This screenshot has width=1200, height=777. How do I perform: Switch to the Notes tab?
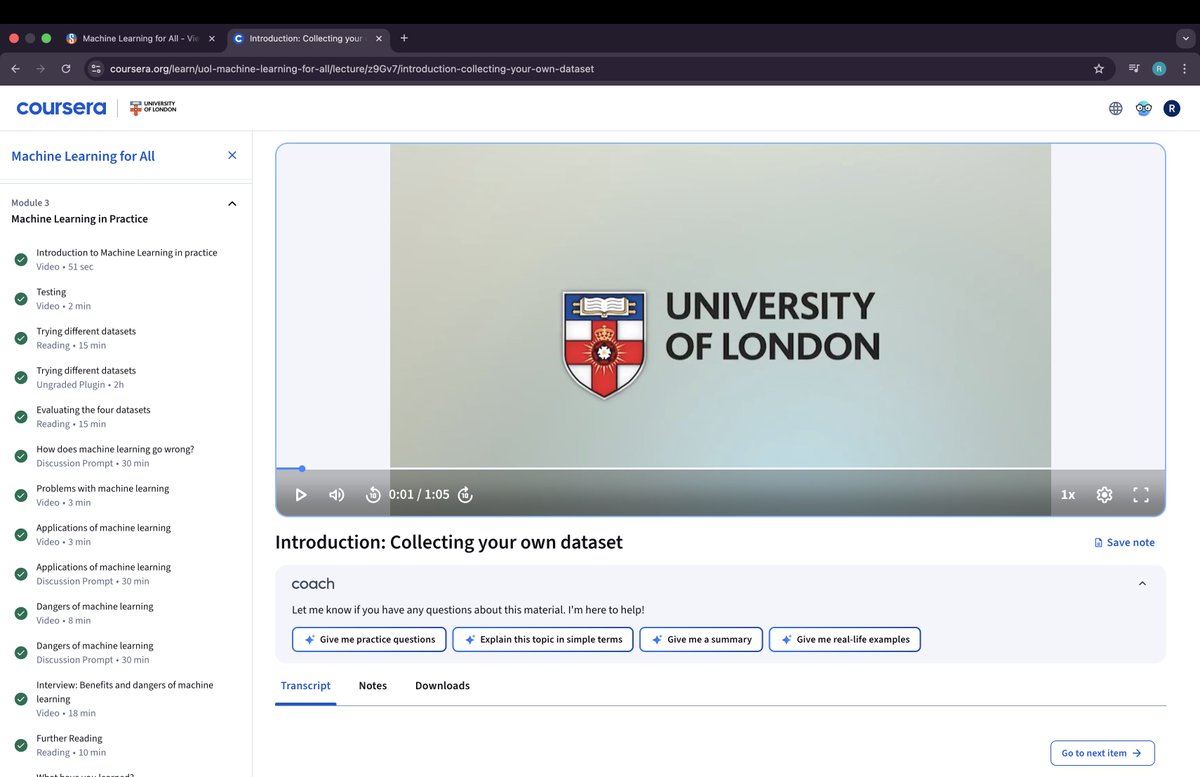(373, 686)
